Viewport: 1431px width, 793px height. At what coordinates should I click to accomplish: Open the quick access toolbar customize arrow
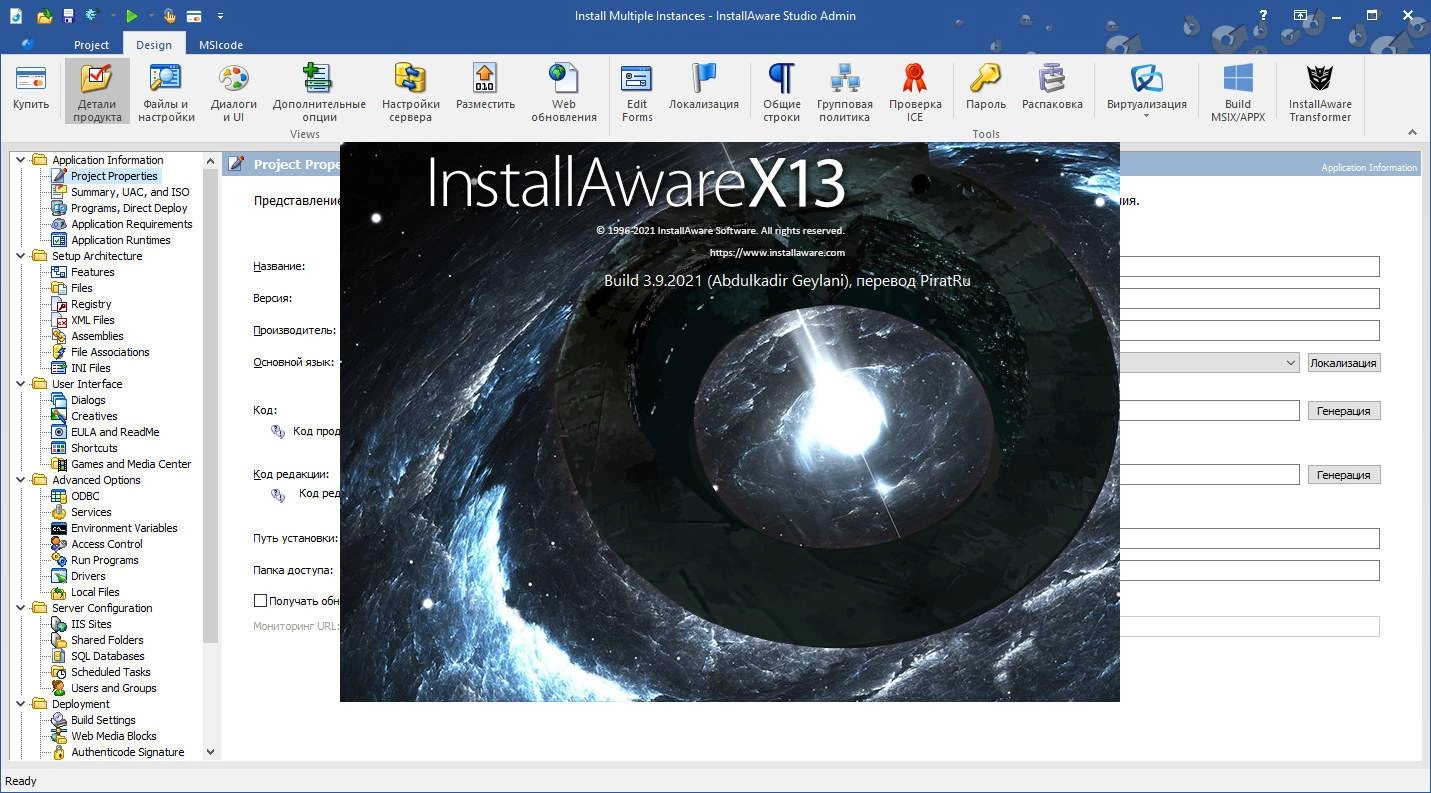[220, 15]
